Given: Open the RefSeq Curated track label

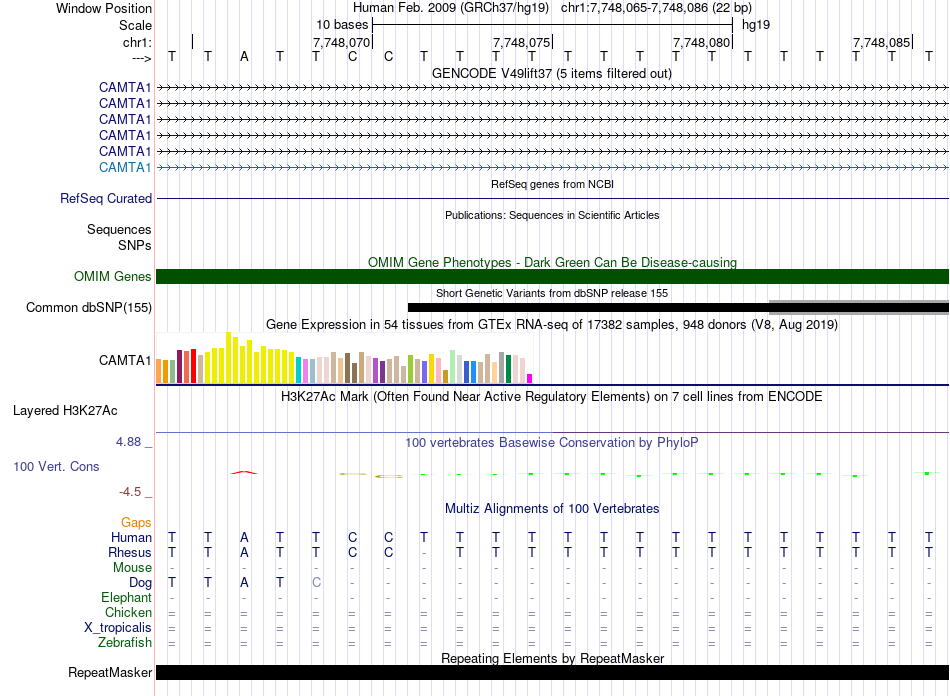Looking at the screenshot, I should [x=106, y=199].
